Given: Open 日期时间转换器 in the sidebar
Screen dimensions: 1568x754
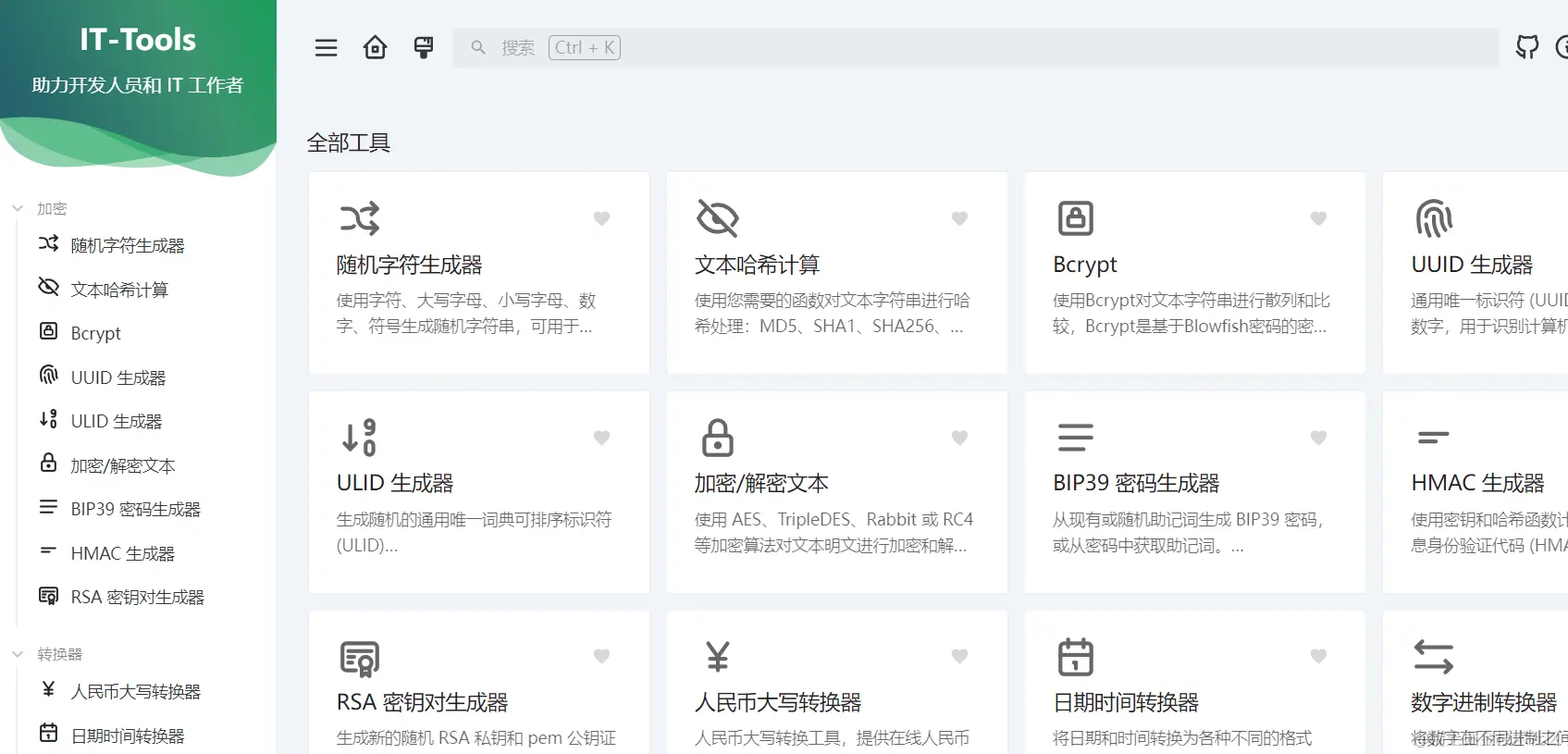Looking at the screenshot, I should pos(128,735).
